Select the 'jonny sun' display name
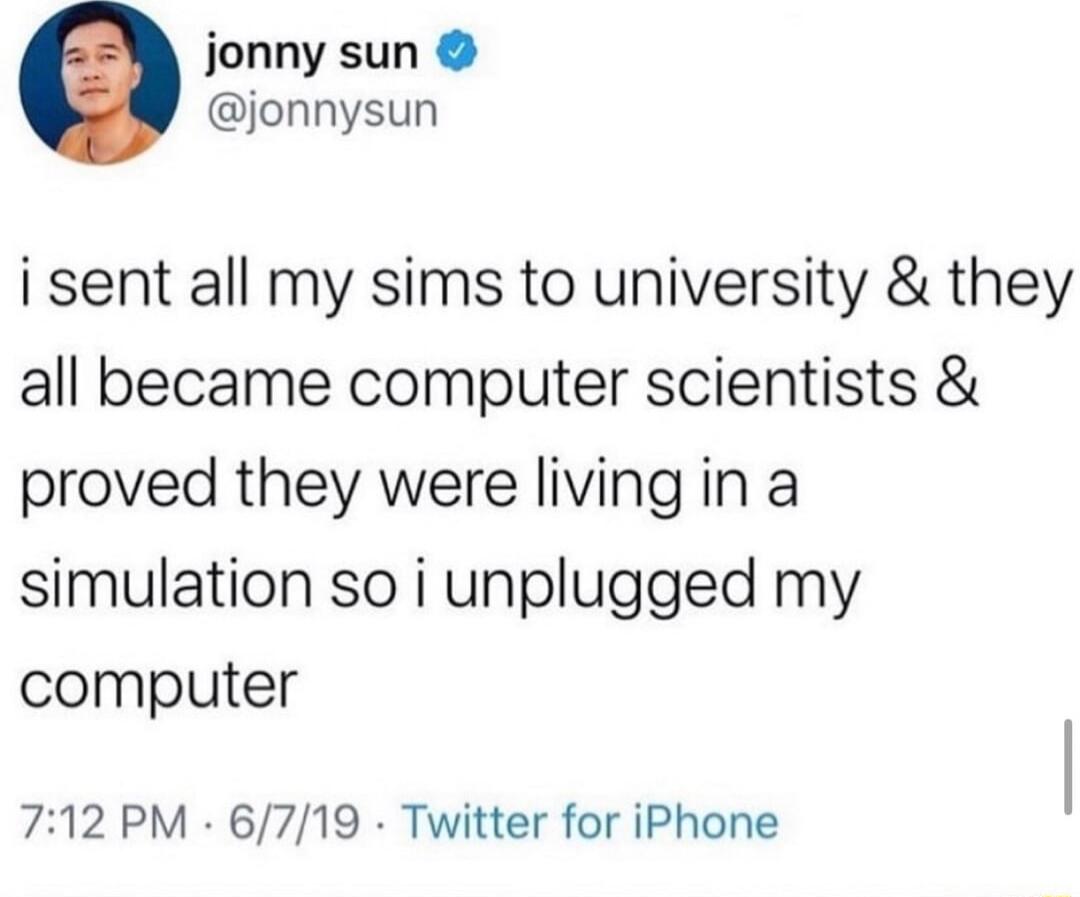 (310, 54)
